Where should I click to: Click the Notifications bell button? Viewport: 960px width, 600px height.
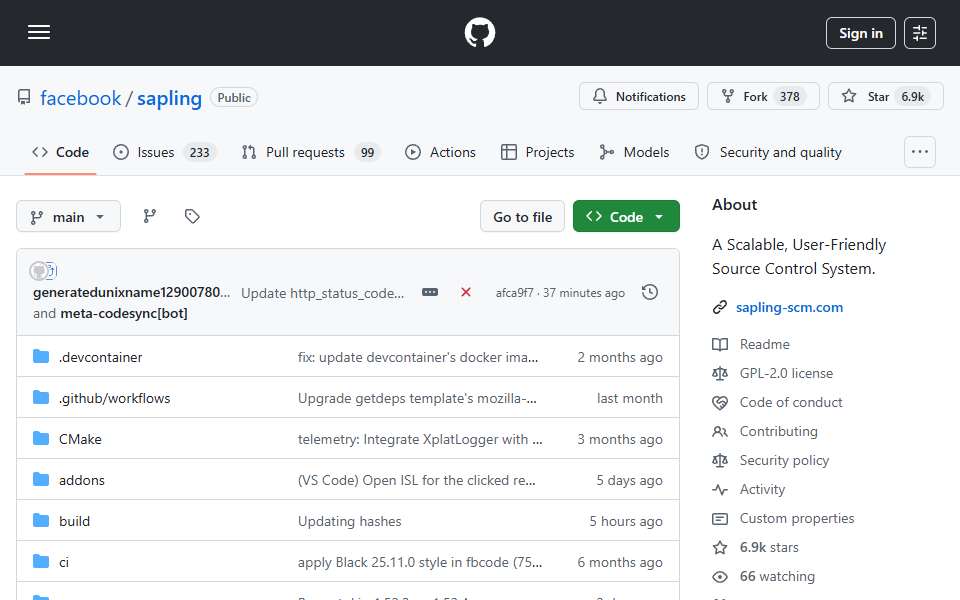pos(639,96)
